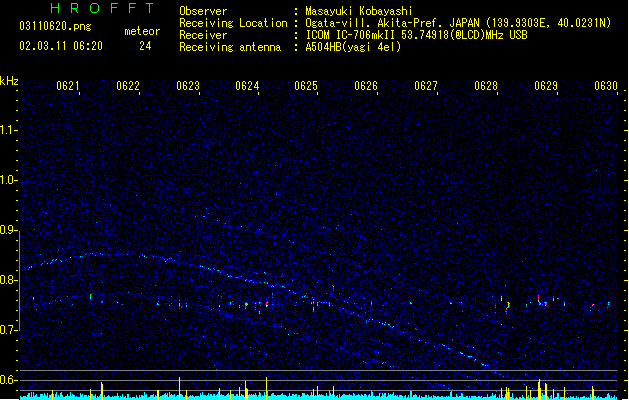Click the 0.6 kHz axis label

pyautogui.click(x=9, y=380)
